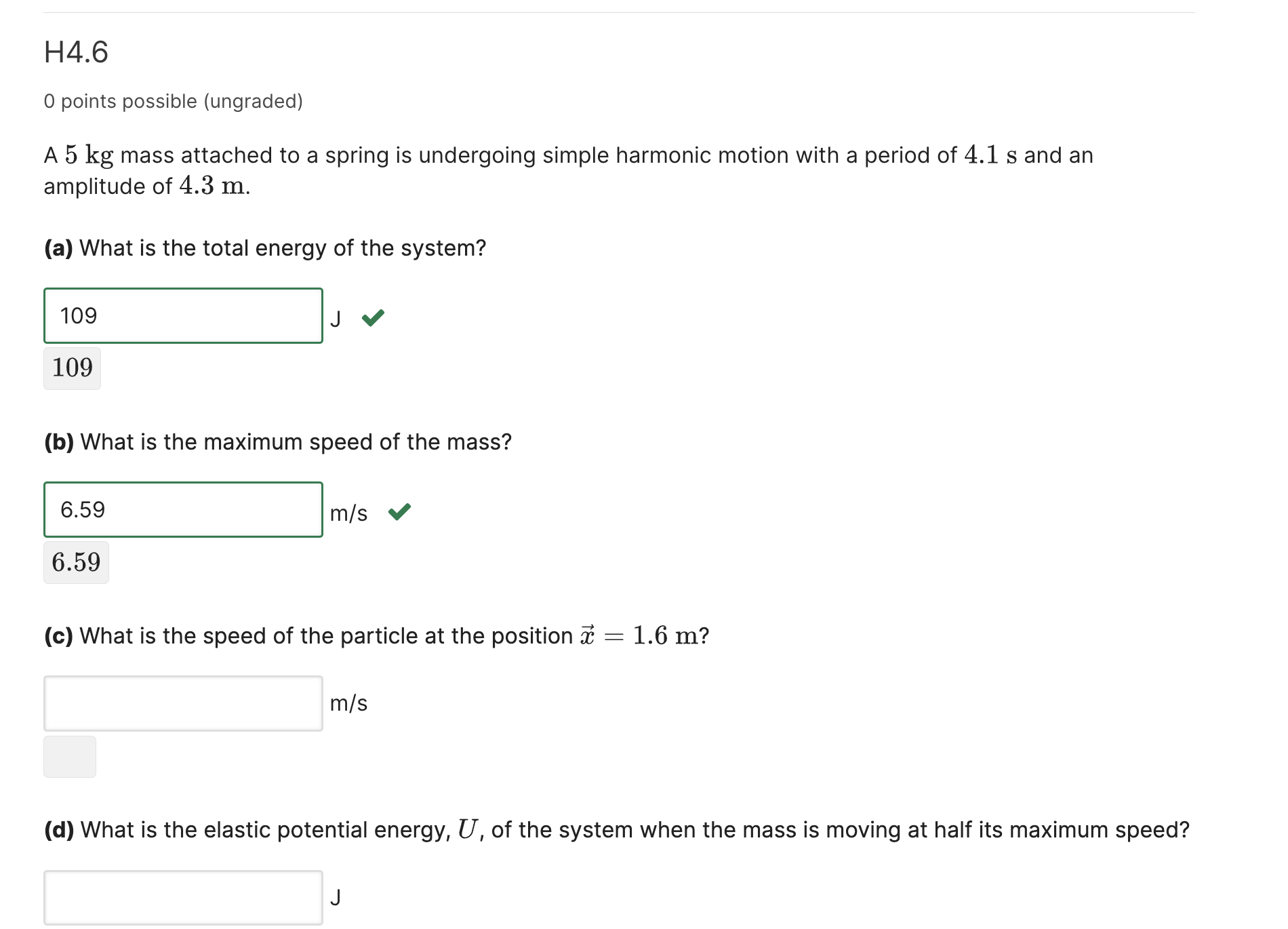Image resolution: width=1288 pixels, height=929 pixels.
Task: Select the part (a) question text
Action: click(264, 248)
